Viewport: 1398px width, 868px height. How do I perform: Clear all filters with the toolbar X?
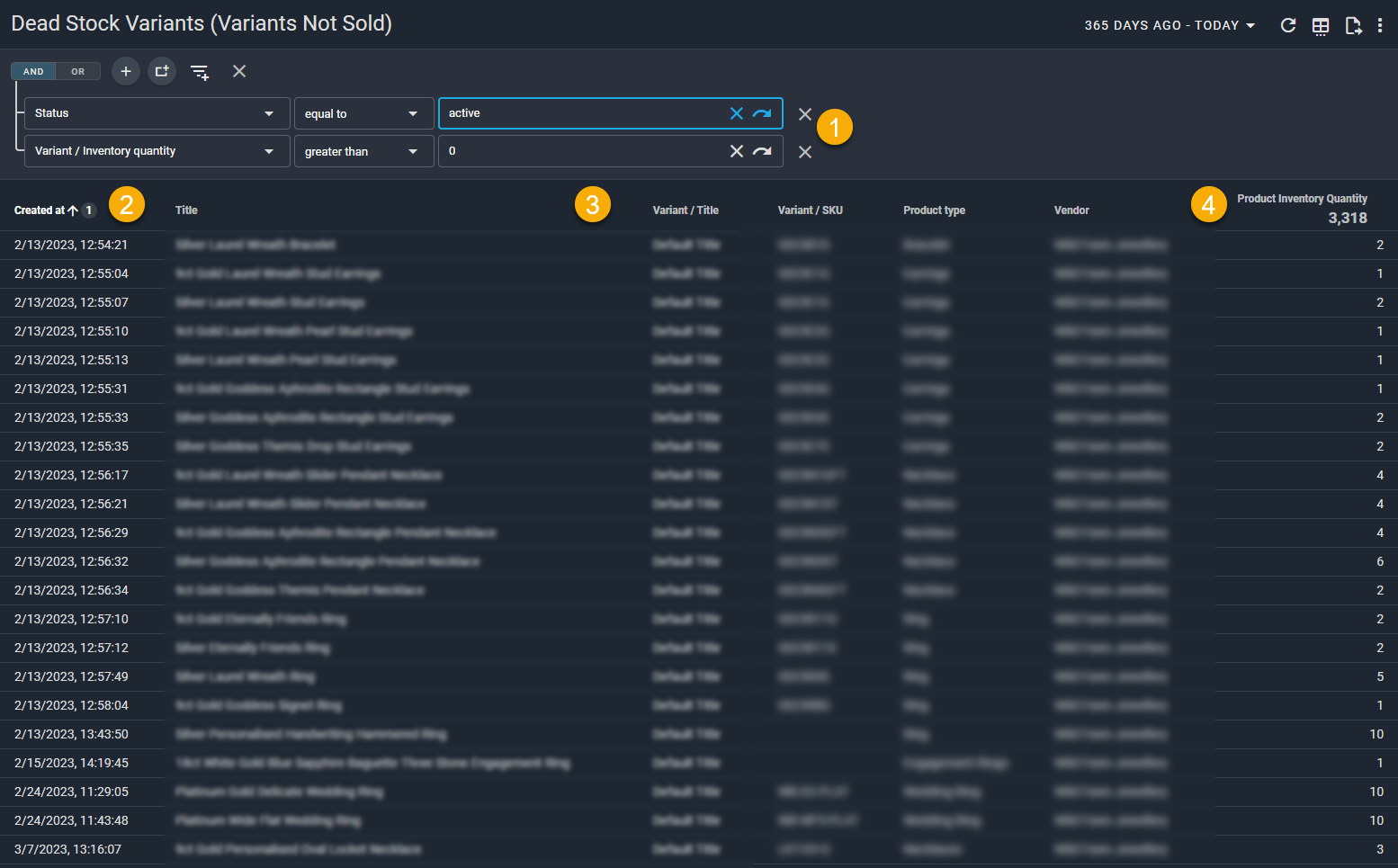[x=239, y=71]
